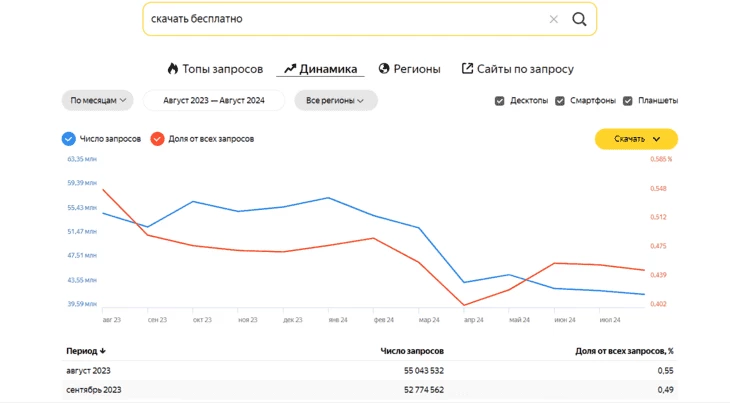Click the flame icon for top queries
The image size is (730, 403).
coord(173,69)
